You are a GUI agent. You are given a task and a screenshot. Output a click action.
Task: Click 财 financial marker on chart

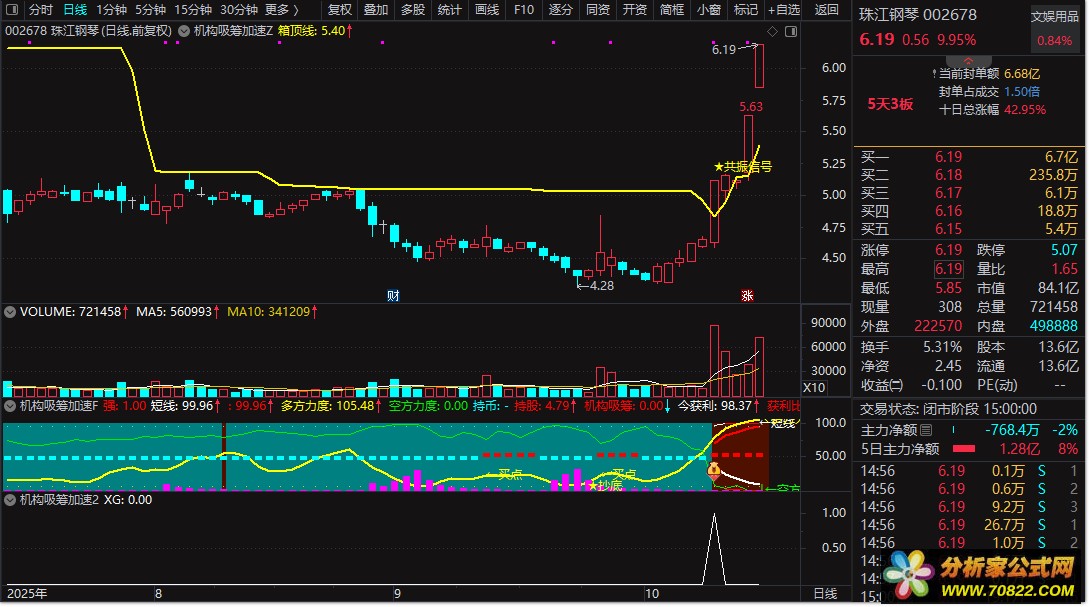click(393, 295)
